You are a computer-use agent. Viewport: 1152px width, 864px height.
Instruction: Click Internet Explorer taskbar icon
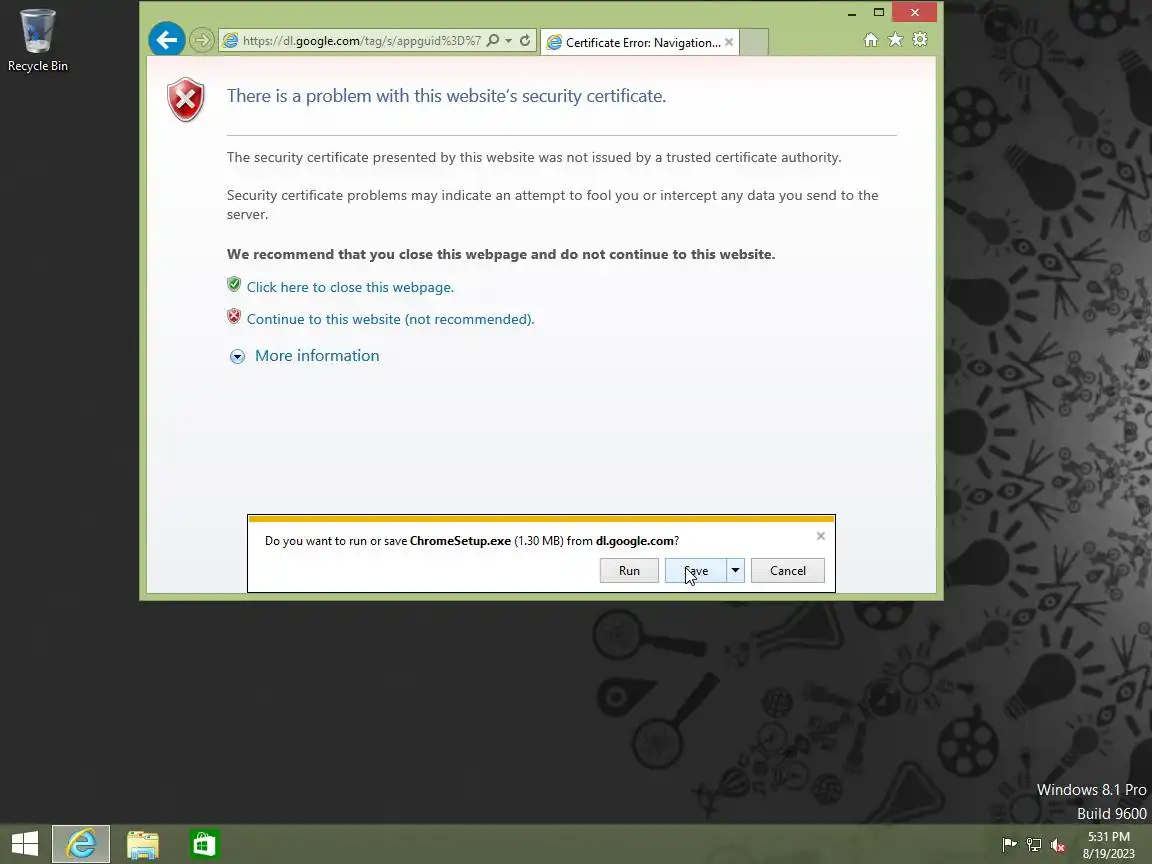81,844
